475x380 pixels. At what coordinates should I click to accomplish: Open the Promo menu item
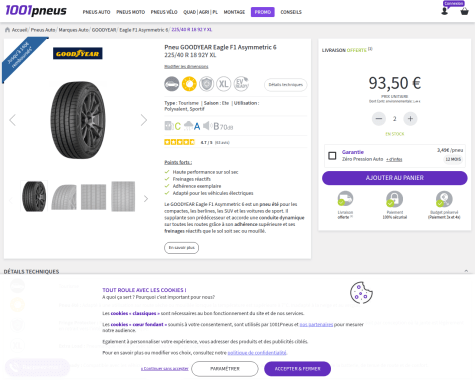tap(263, 12)
